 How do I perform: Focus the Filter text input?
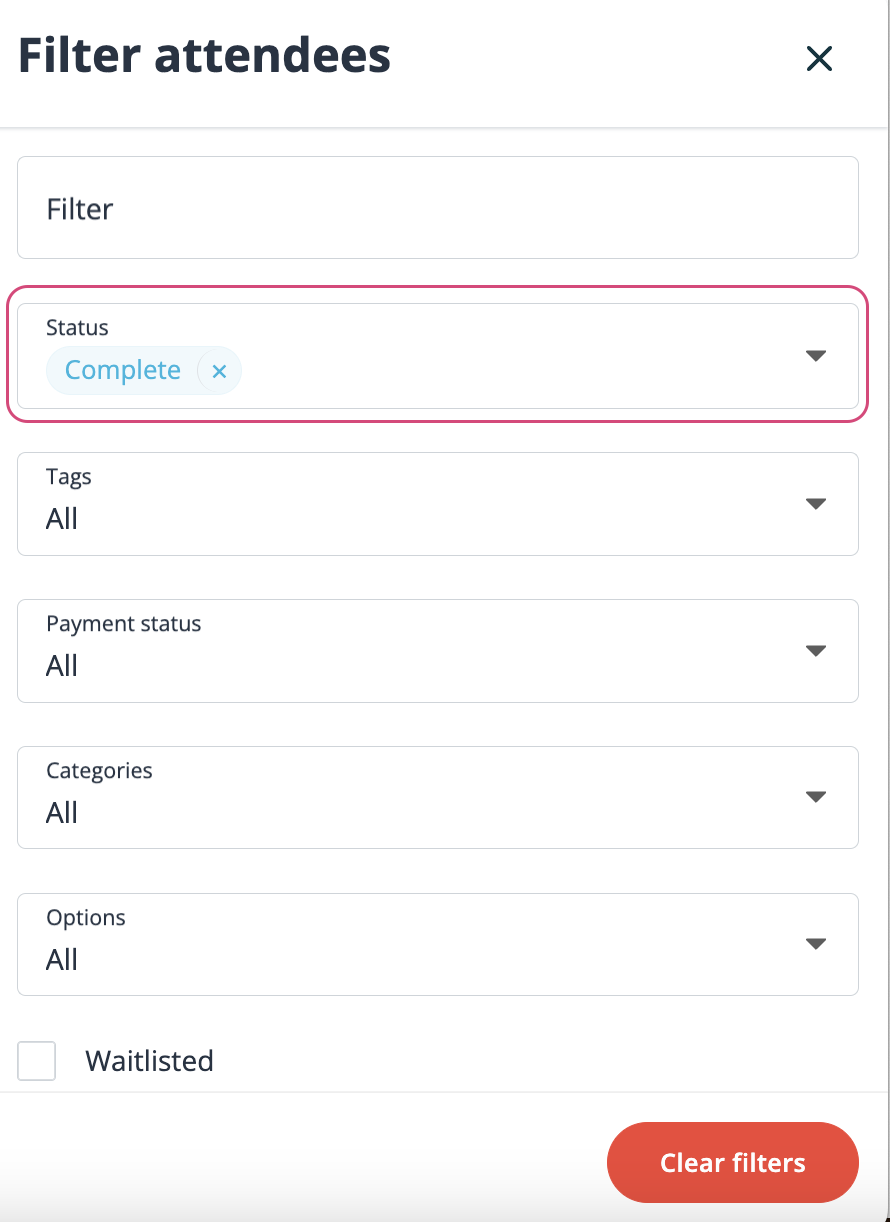tap(437, 208)
